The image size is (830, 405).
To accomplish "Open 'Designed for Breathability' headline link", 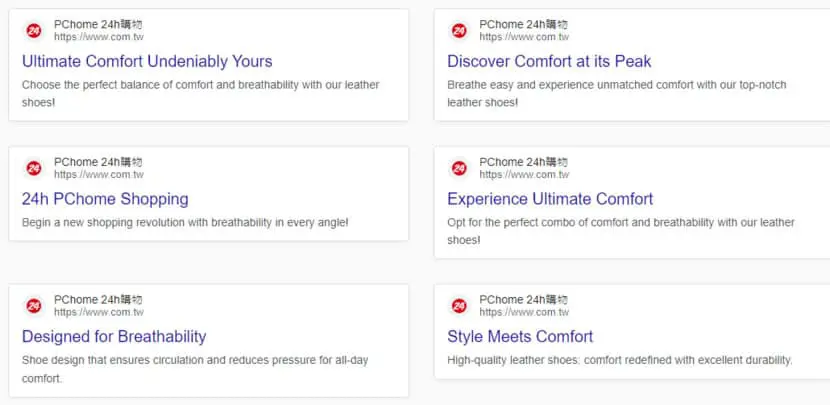I will pyautogui.click(x=114, y=337).
